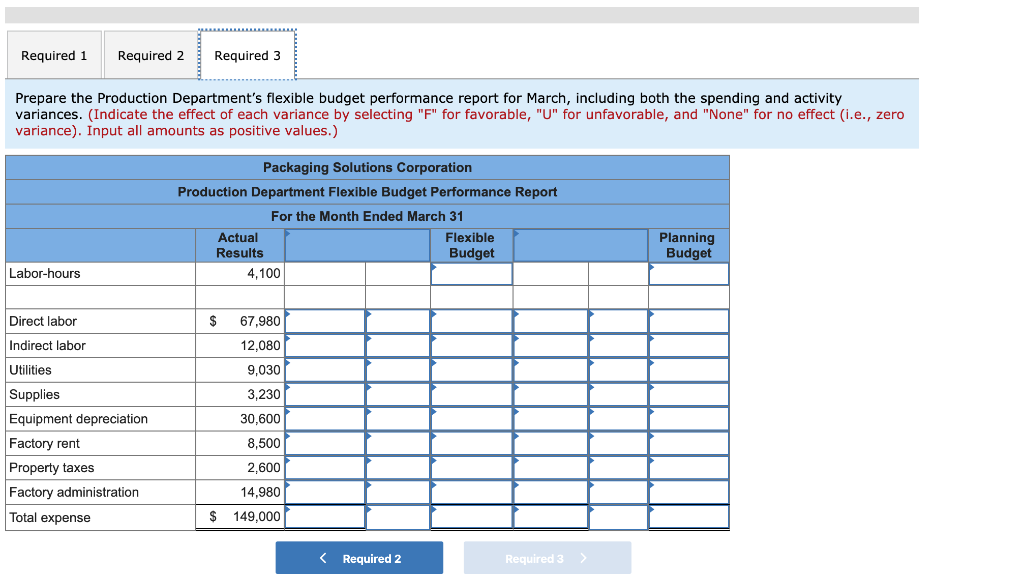Click Factory administration spending variance amount field

(x=325, y=492)
